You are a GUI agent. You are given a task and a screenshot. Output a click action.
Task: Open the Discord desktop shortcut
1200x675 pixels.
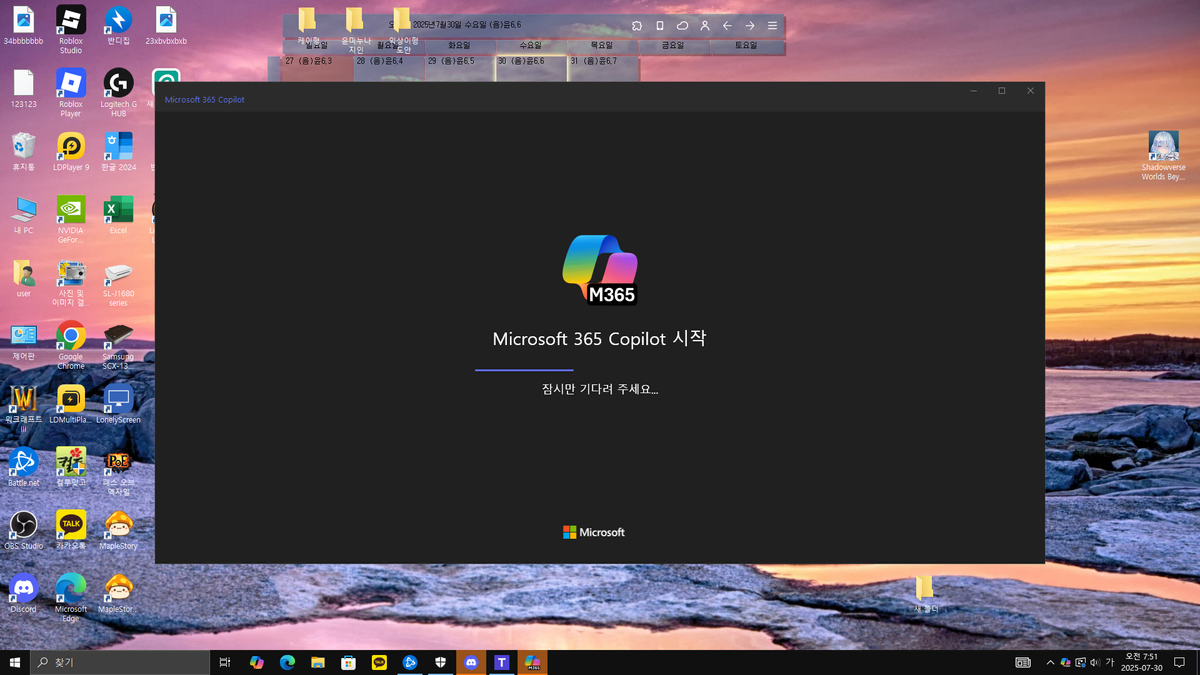tap(23, 593)
